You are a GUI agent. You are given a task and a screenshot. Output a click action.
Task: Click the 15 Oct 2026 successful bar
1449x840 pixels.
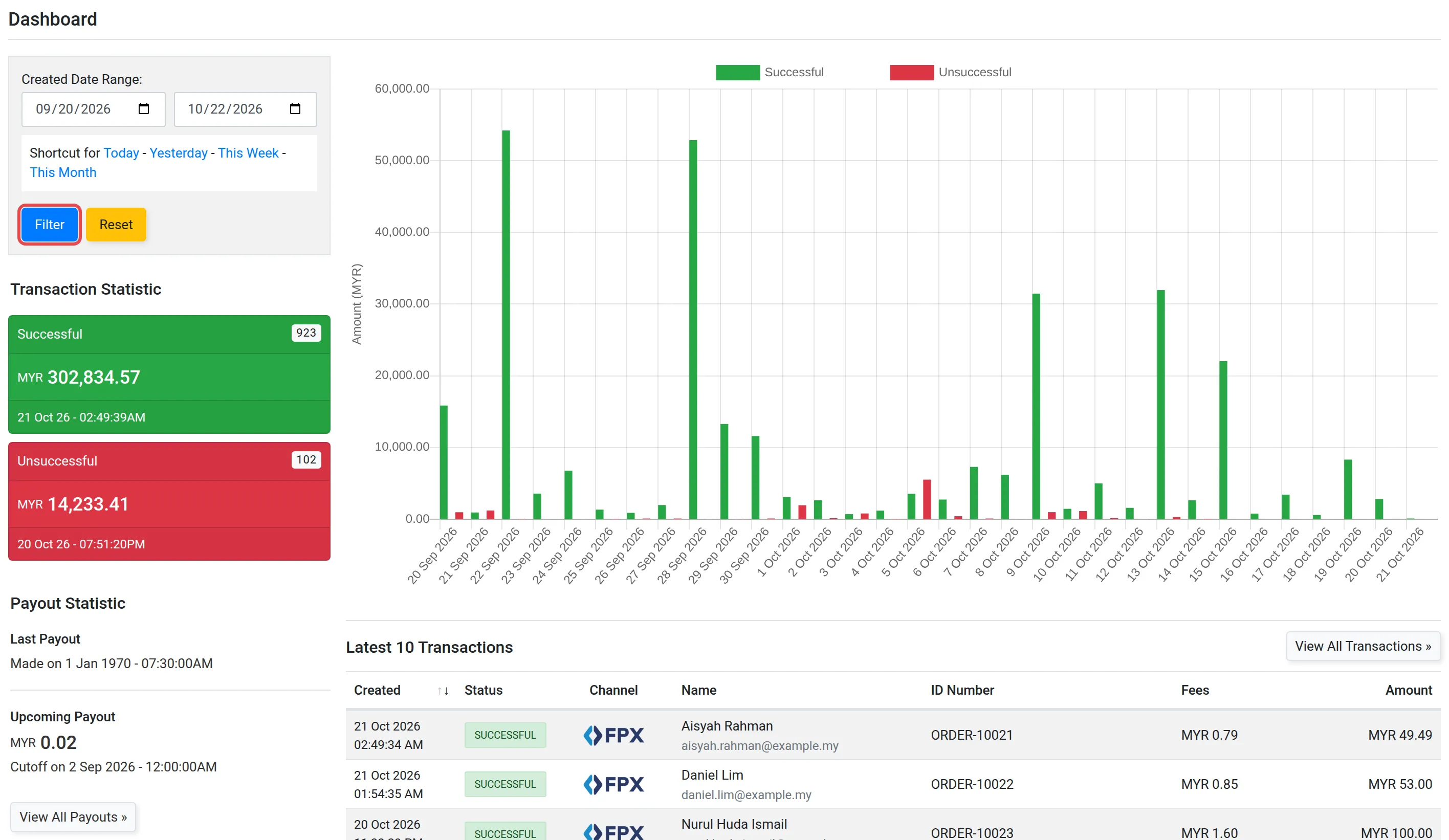click(1223, 440)
